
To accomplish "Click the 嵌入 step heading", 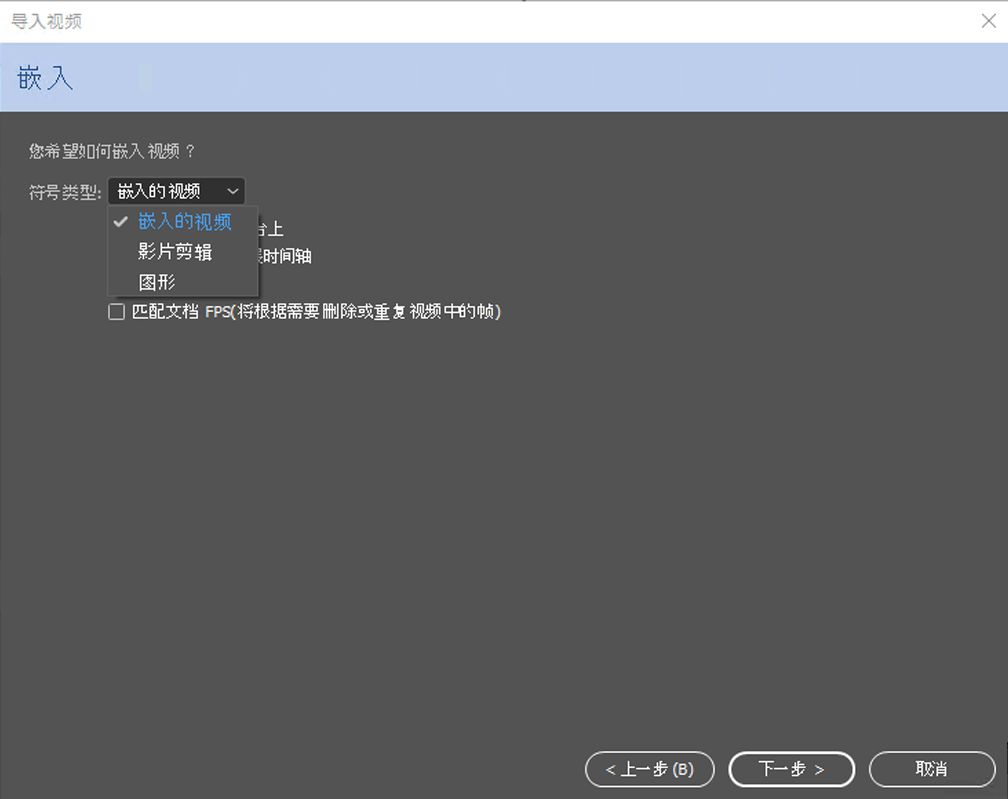I will point(44,78).
